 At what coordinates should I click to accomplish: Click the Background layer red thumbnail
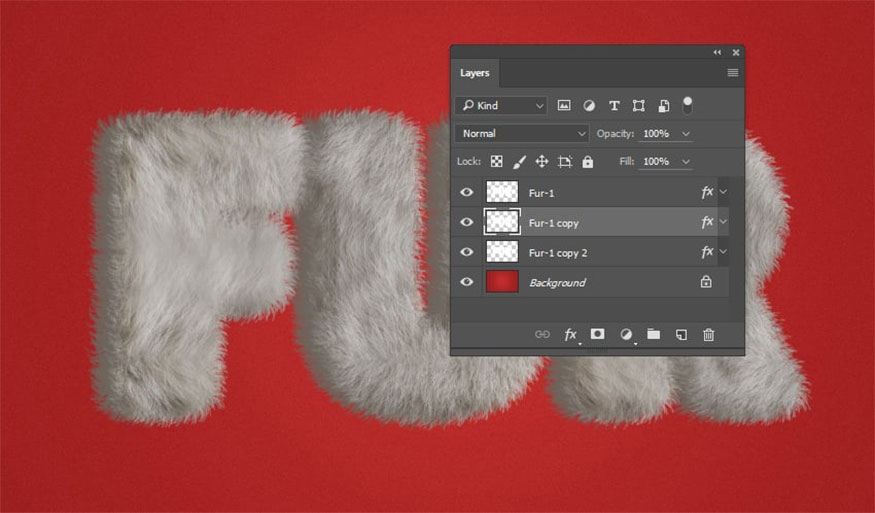pos(502,282)
